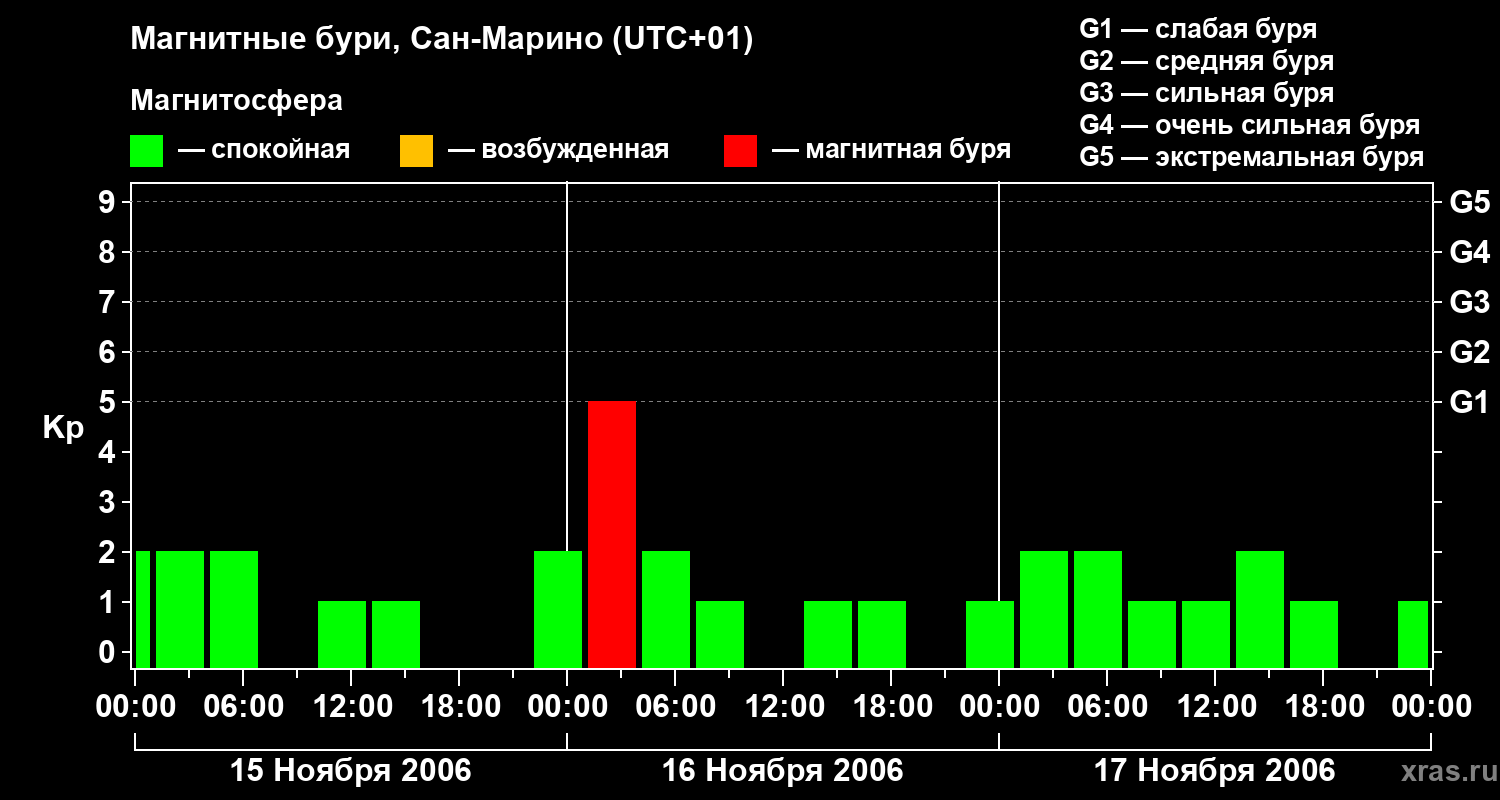Image resolution: width=1500 pixels, height=800 pixels.
Task: Click the G5 — экстремальная буря line
Action: click(1251, 157)
